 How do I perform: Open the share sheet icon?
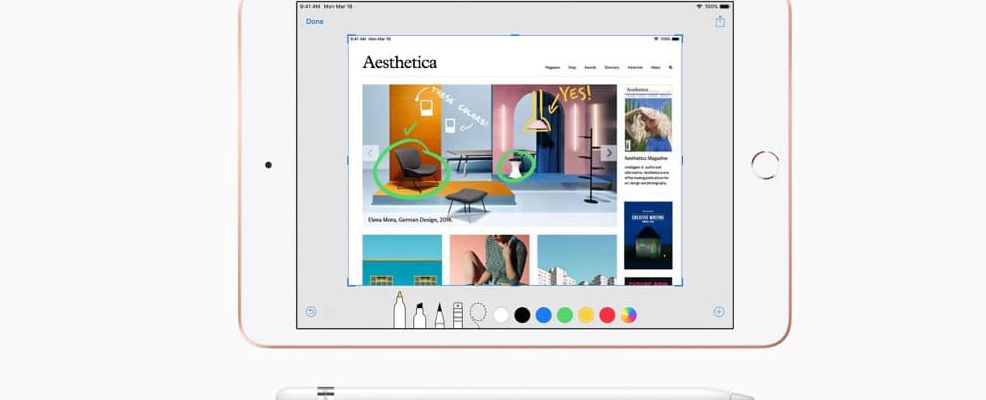[720, 21]
